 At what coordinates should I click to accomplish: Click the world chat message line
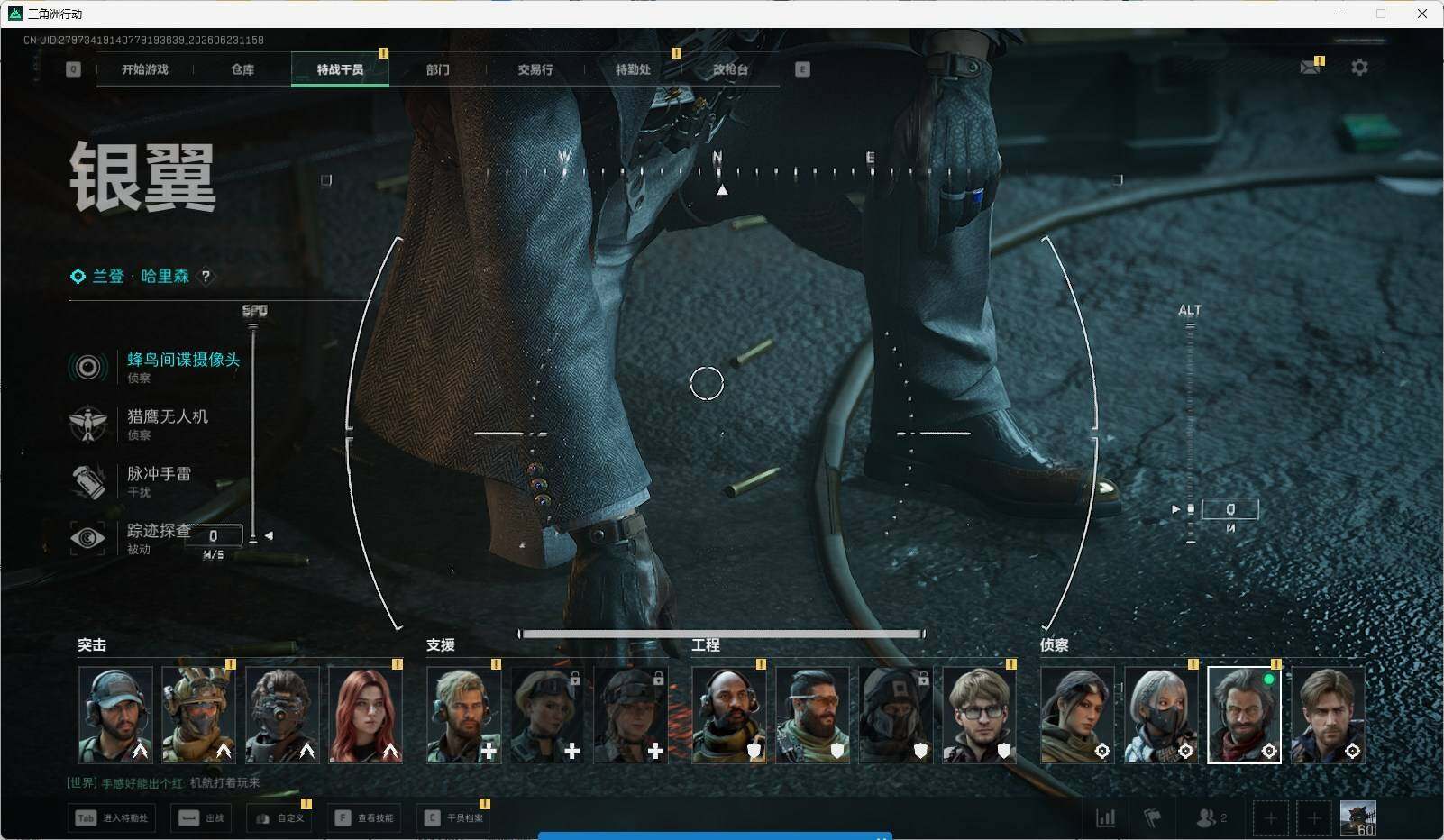point(163,782)
